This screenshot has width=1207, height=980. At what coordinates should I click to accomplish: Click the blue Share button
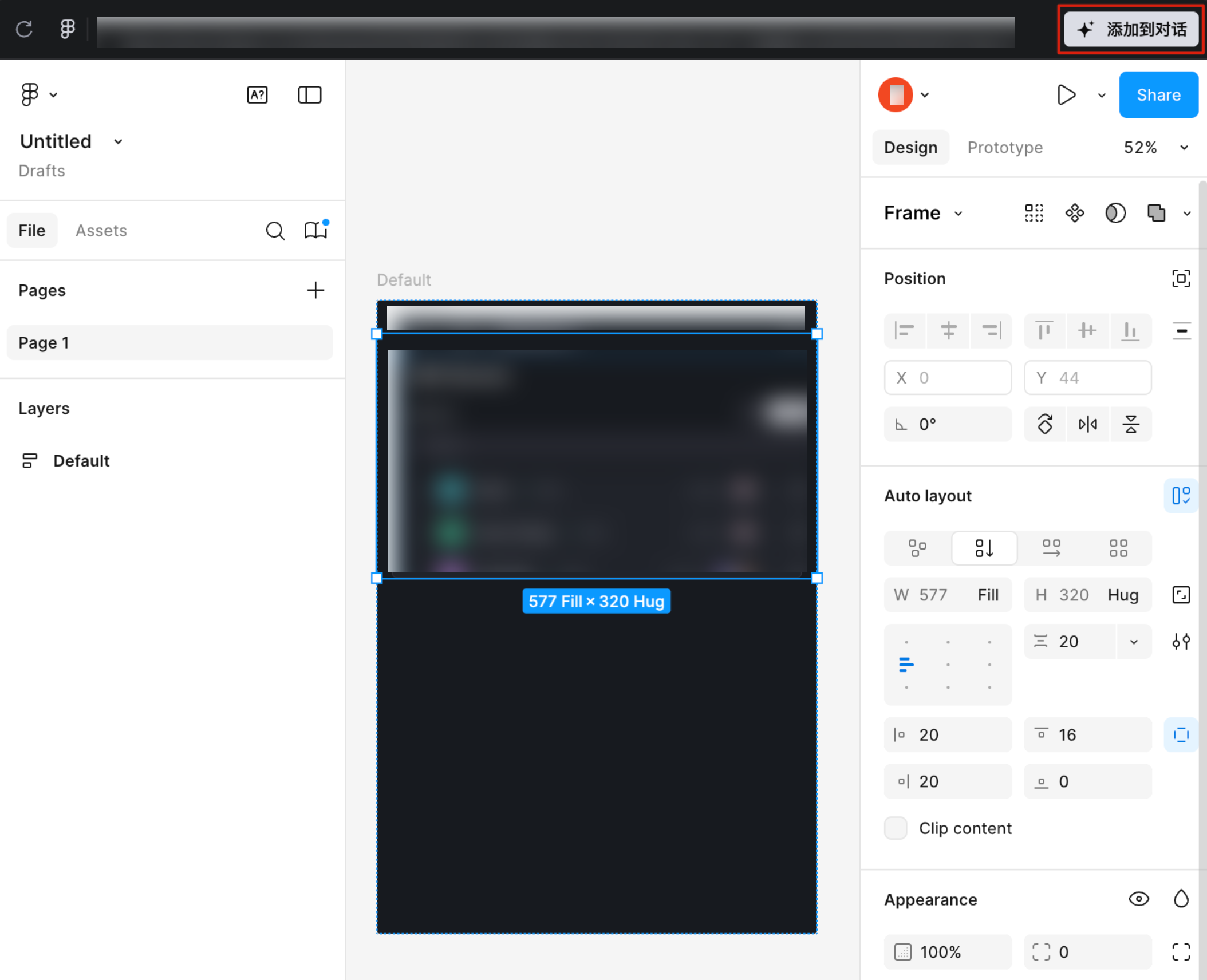(1158, 95)
